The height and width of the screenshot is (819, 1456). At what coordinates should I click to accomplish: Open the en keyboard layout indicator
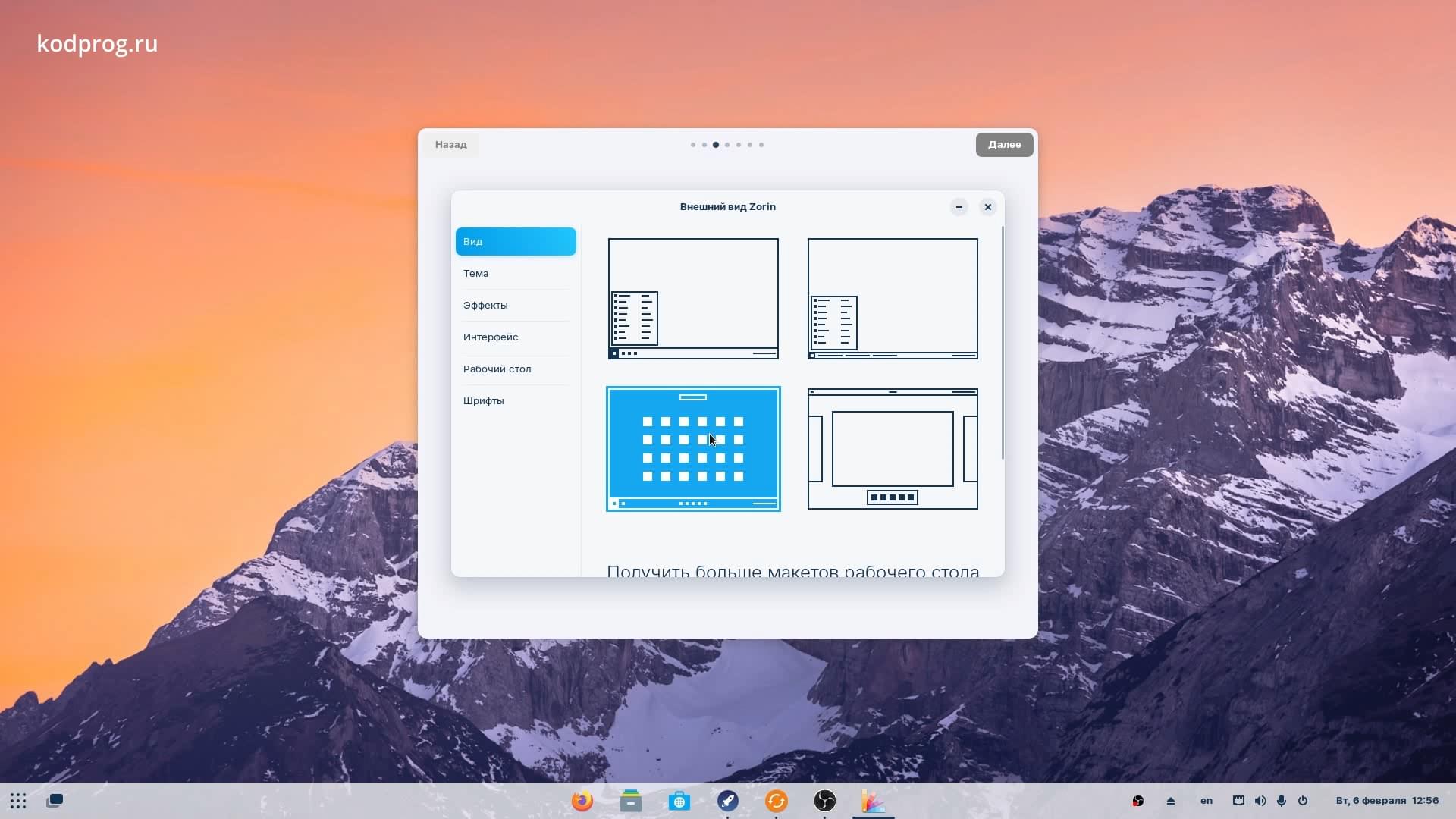1207,801
